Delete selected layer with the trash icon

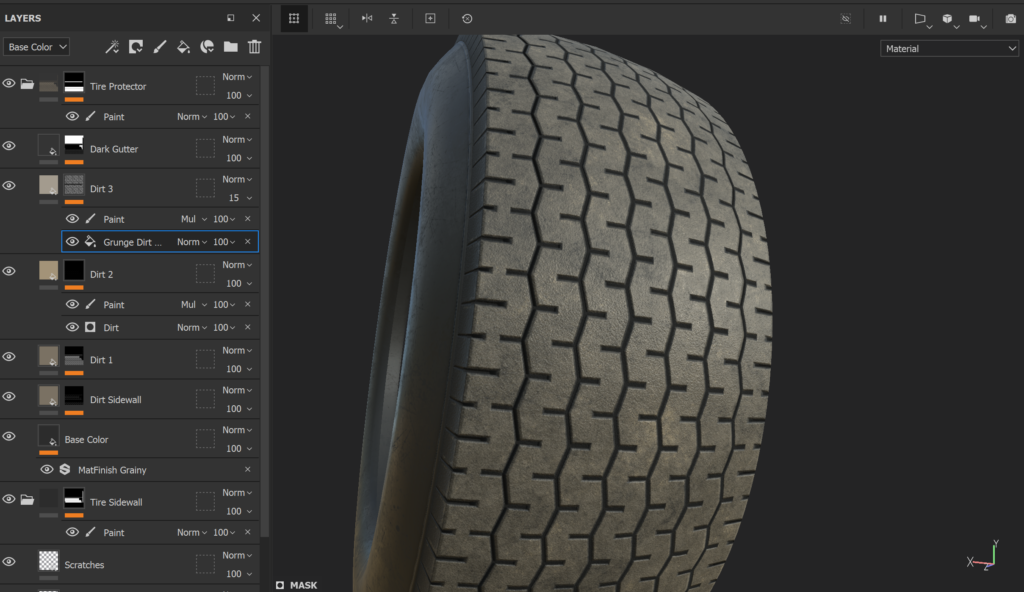click(x=253, y=46)
